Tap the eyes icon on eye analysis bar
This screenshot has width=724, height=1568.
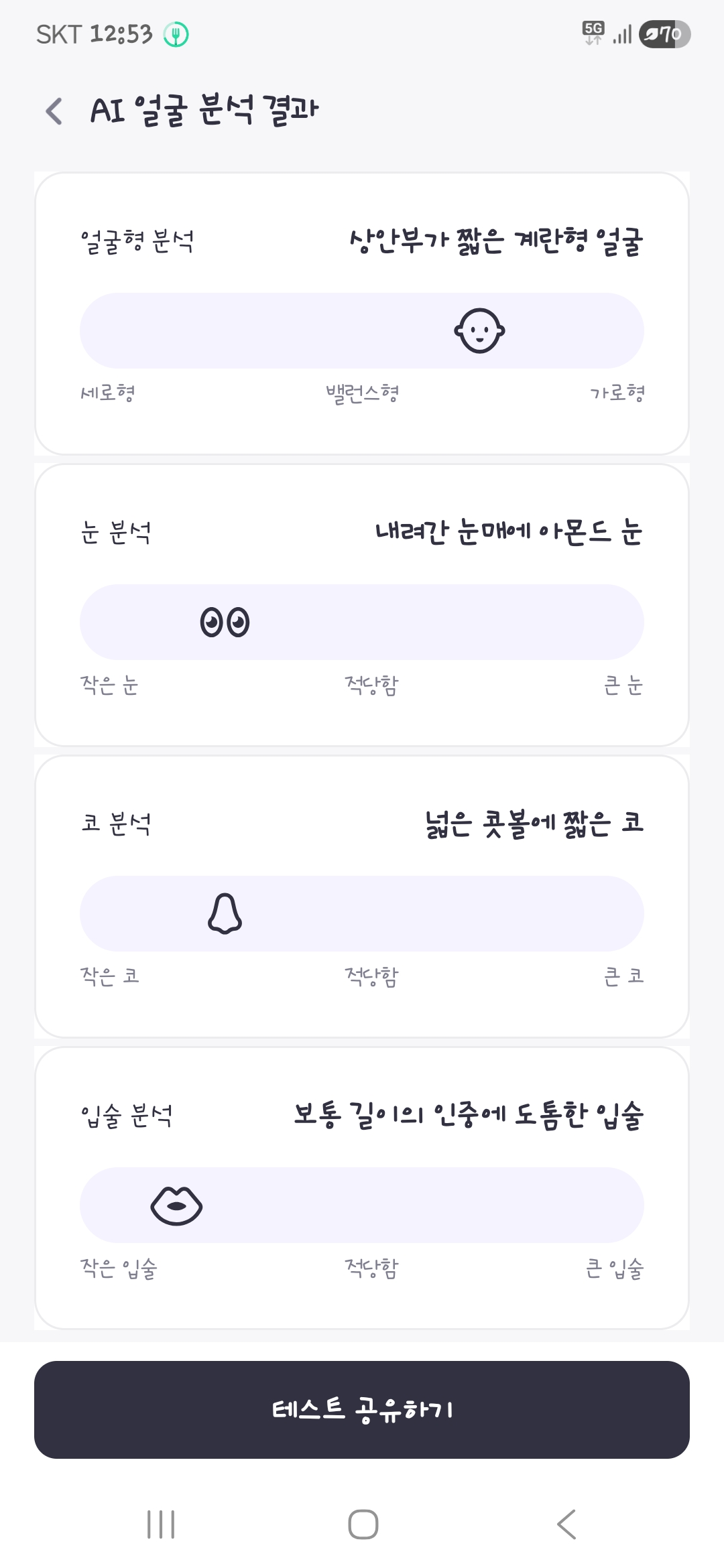[225, 623]
